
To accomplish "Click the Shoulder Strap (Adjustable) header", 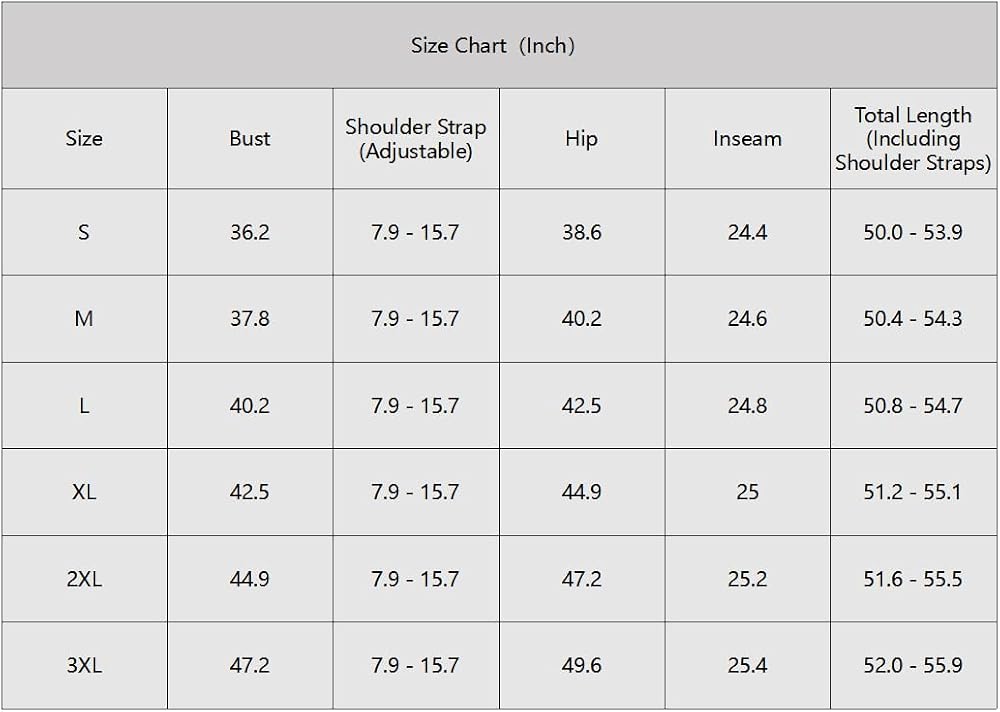I will point(416,138).
